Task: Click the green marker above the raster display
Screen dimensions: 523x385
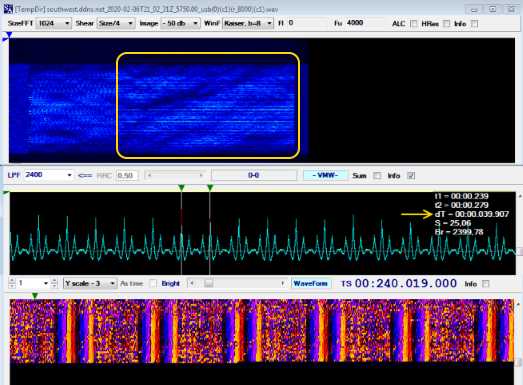Action: click(35, 296)
